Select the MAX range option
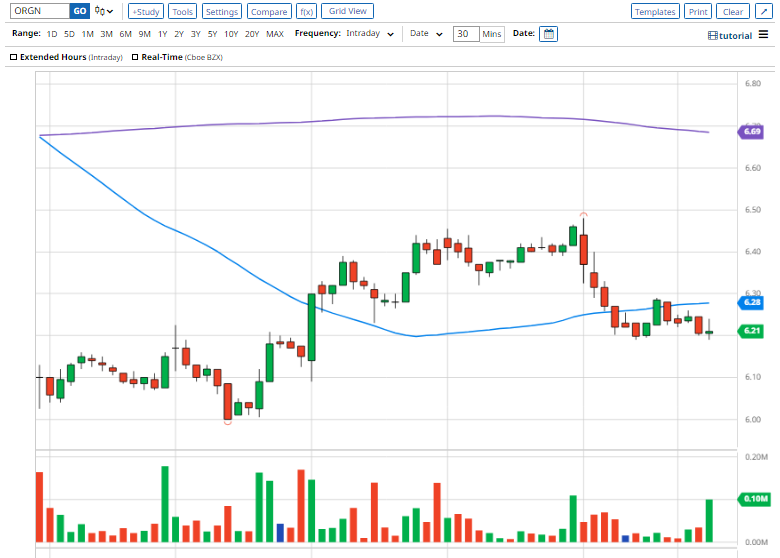 click(275, 34)
